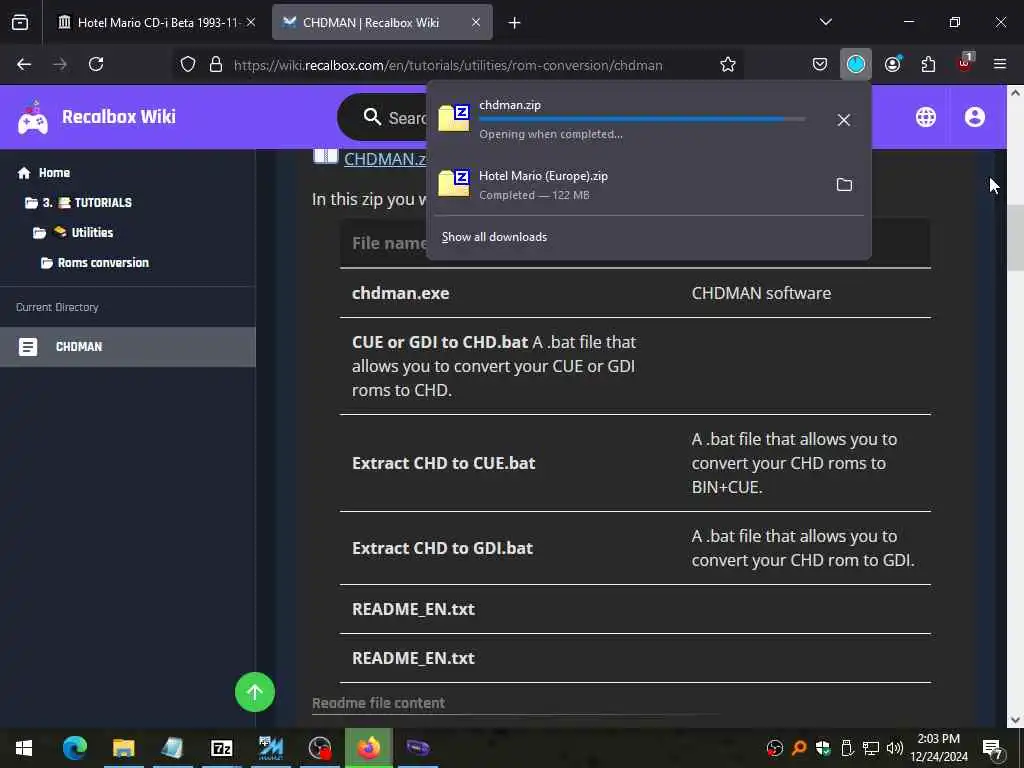Click the scrollbar down arrow
This screenshot has width=1024, height=768.
click(1015, 720)
